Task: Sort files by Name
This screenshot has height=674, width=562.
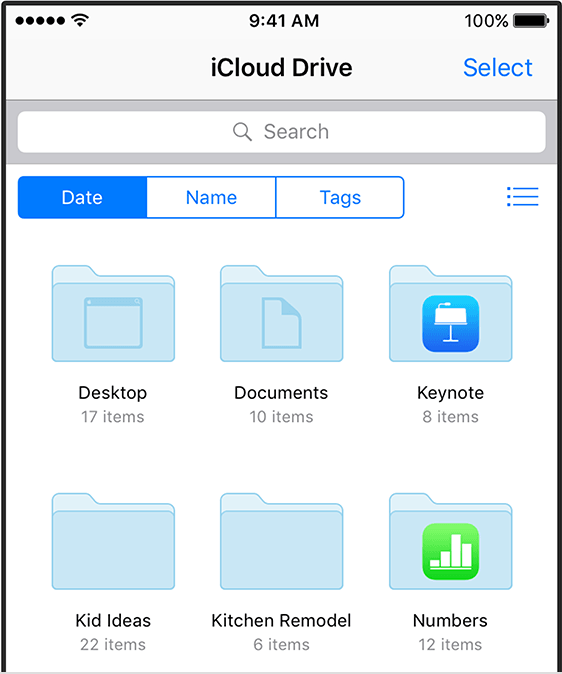Action: (211, 197)
